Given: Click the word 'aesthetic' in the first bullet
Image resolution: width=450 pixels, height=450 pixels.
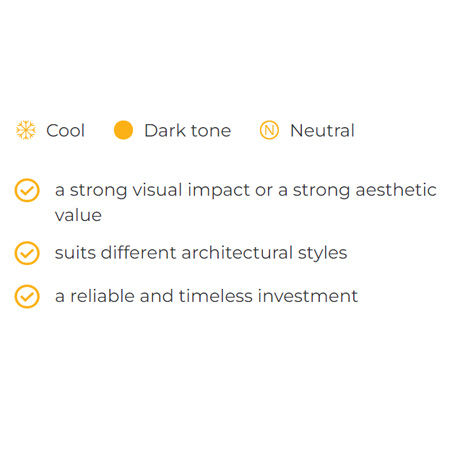Looking at the screenshot, I should [396, 190].
